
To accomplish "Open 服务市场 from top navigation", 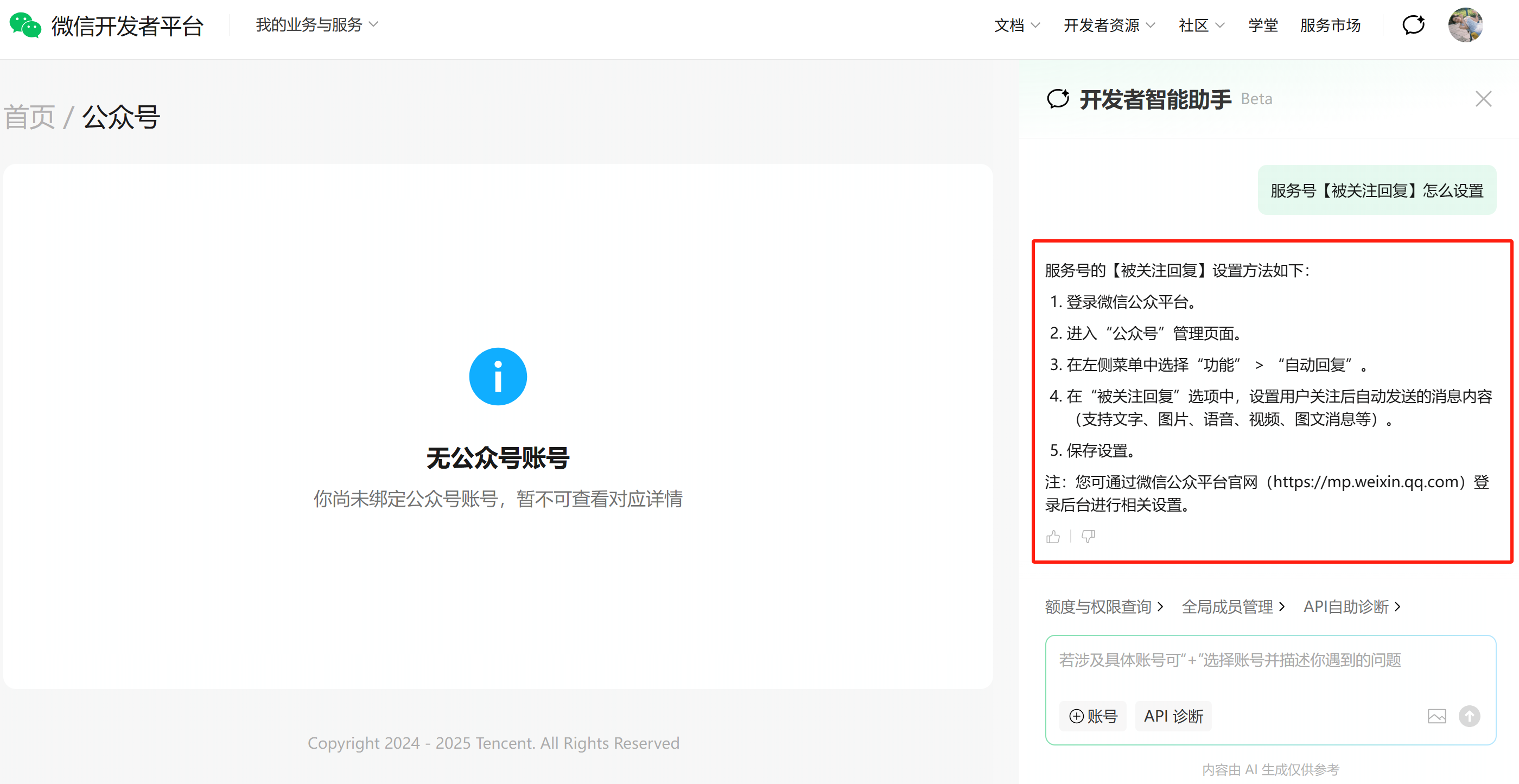I will click(x=1330, y=26).
